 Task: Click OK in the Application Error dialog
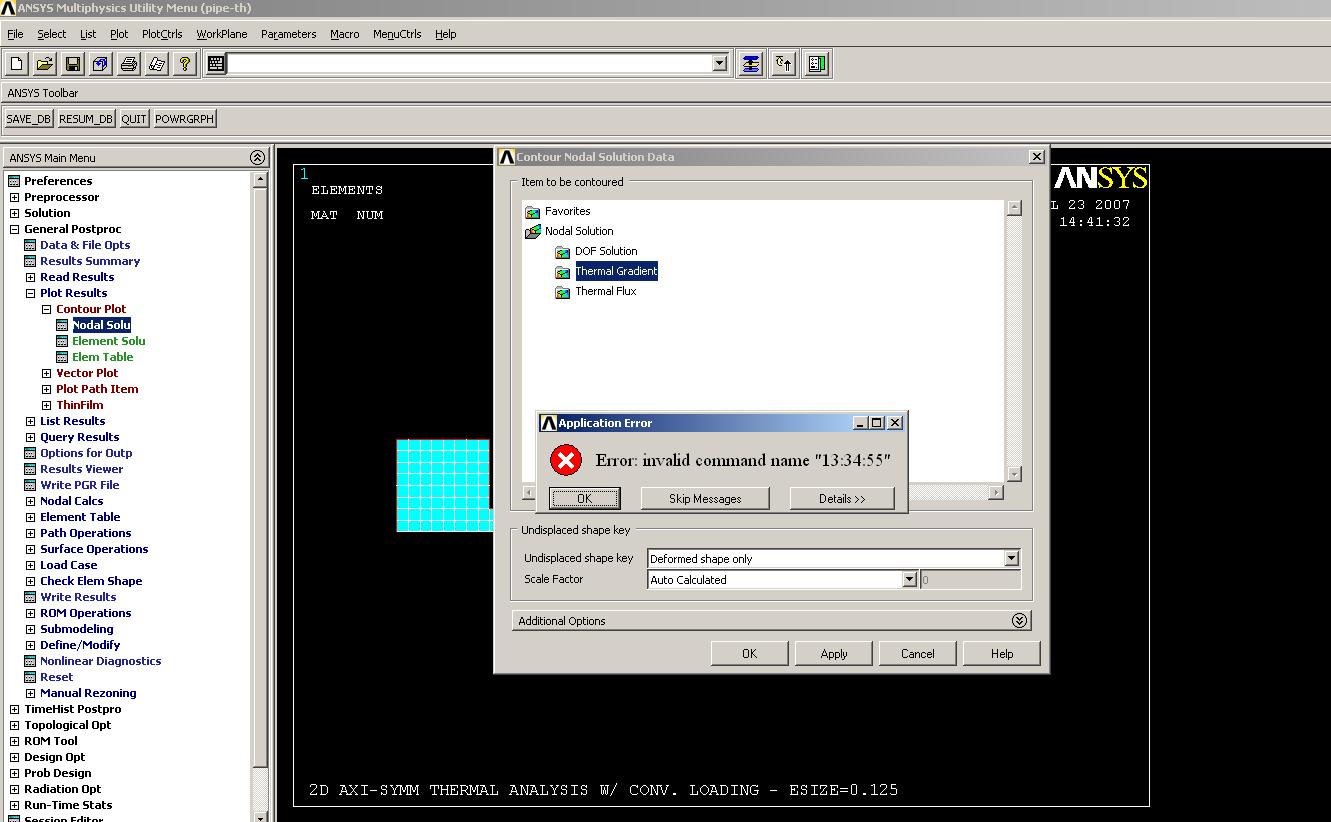tap(584, 498)
